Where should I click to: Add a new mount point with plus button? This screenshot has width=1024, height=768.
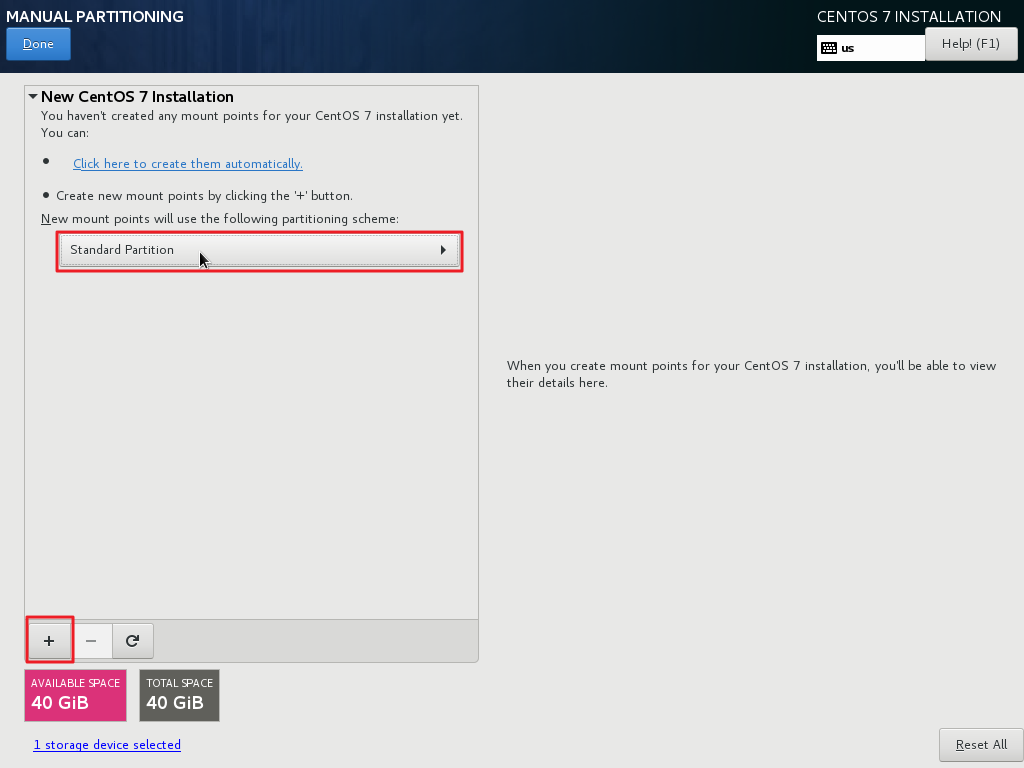[49, 641]
